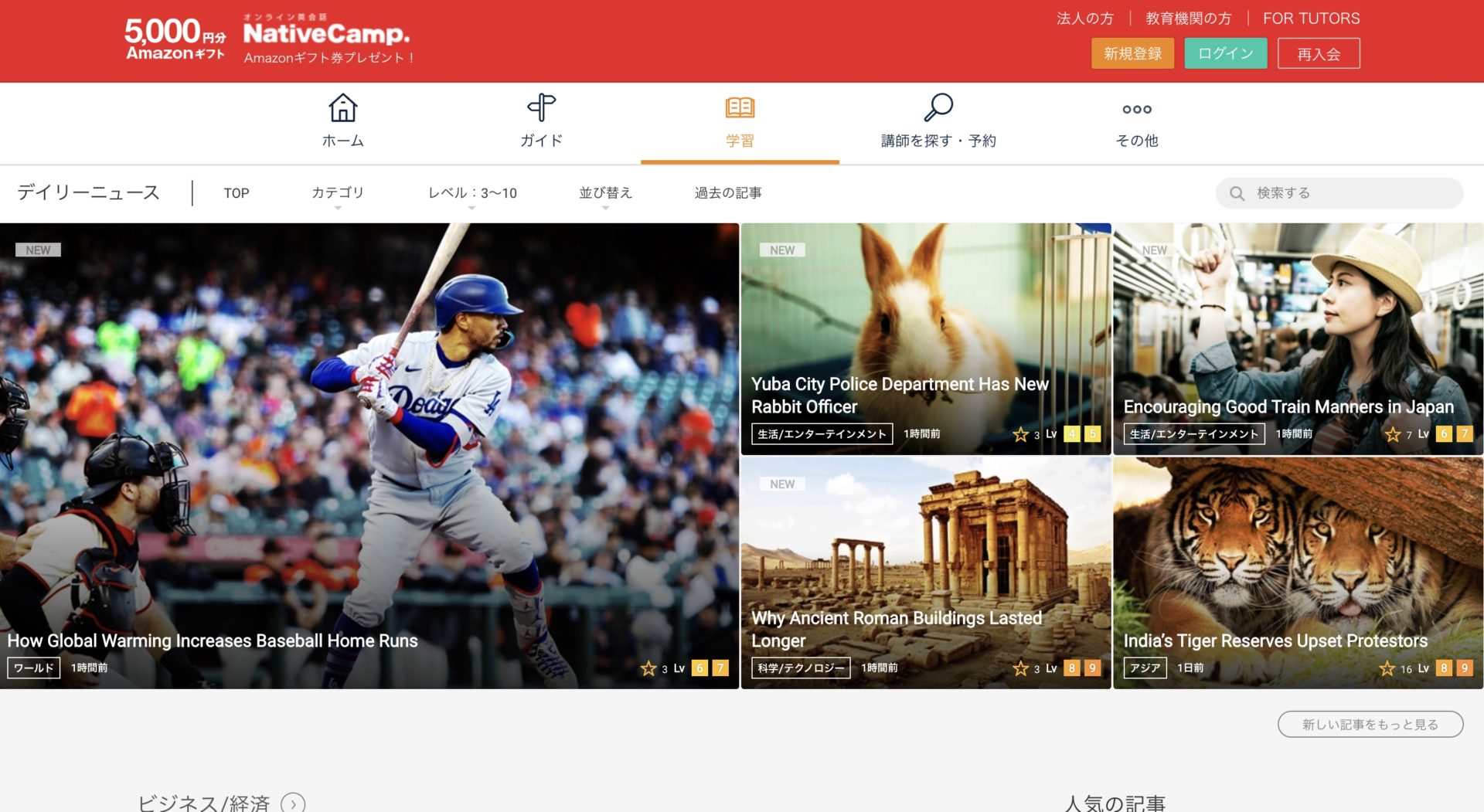Expand the 並び替え sort dropdown
The width and height of the screenshot is (1484, 812).
point(606,193)
